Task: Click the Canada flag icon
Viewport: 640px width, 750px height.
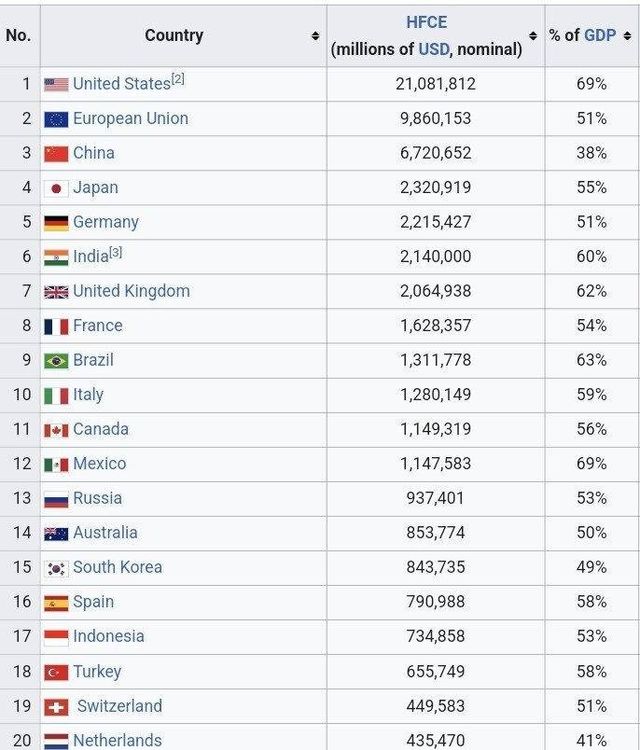Action: pos(56,430)
